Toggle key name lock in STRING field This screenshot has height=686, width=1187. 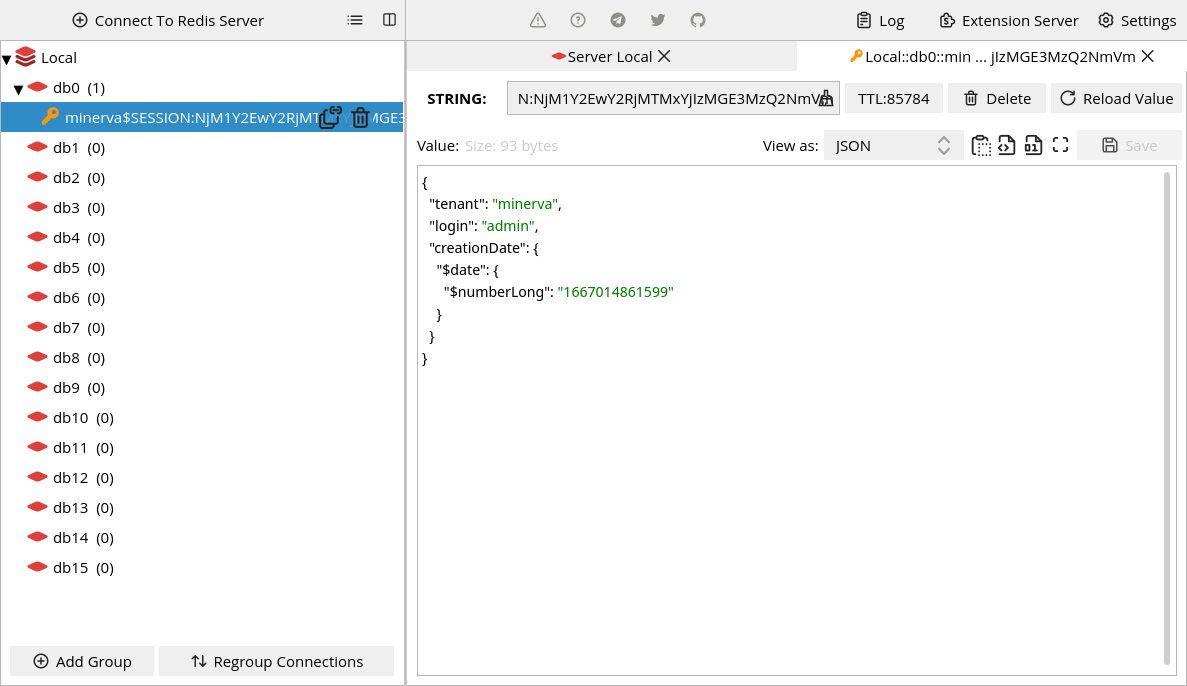point(826,98)
